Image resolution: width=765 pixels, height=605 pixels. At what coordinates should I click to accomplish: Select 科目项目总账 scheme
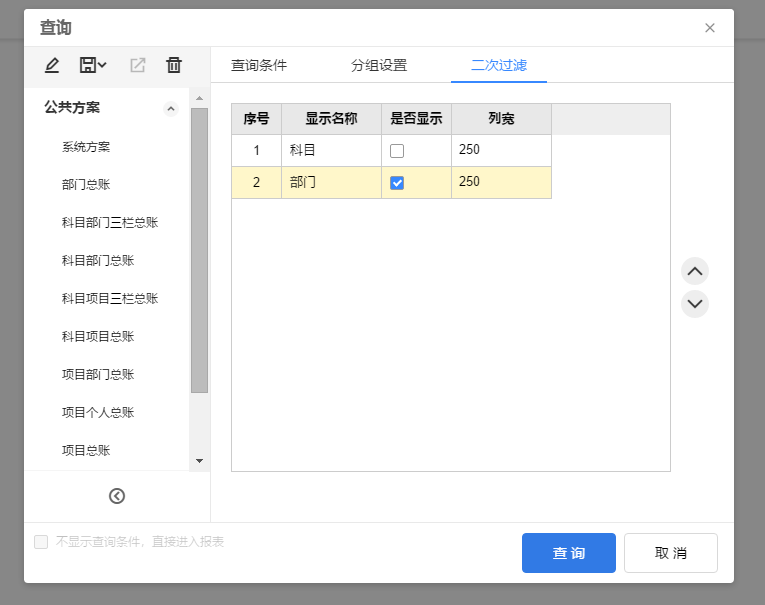(98, 337)
